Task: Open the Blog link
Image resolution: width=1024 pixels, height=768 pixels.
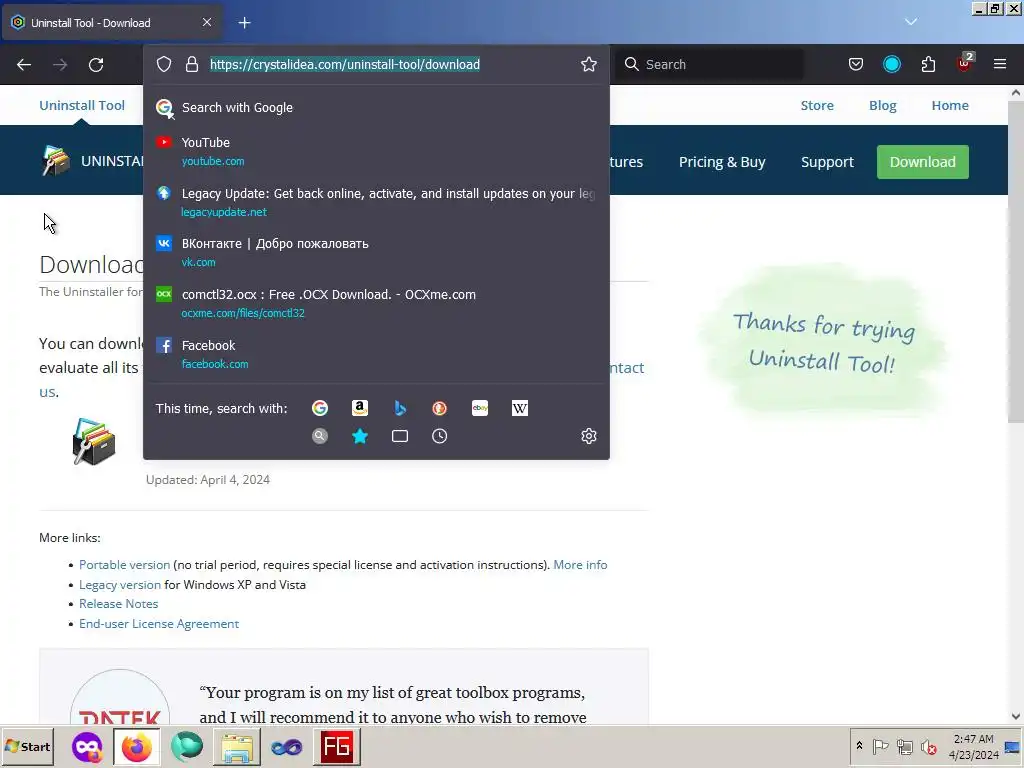Action: click(882, 105)
